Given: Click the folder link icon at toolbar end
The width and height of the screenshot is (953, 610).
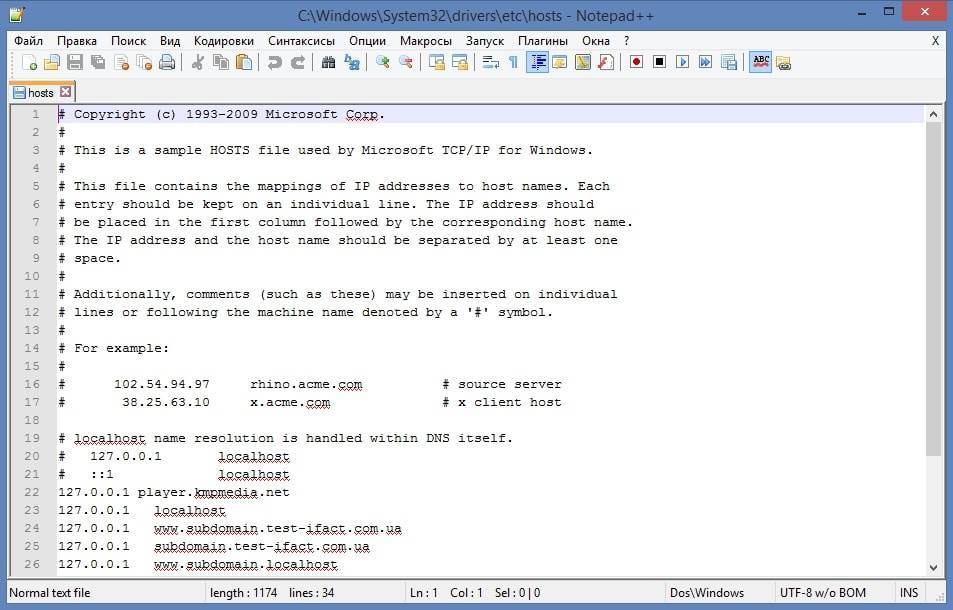Looking at the screenshot, I should point(783,62).
